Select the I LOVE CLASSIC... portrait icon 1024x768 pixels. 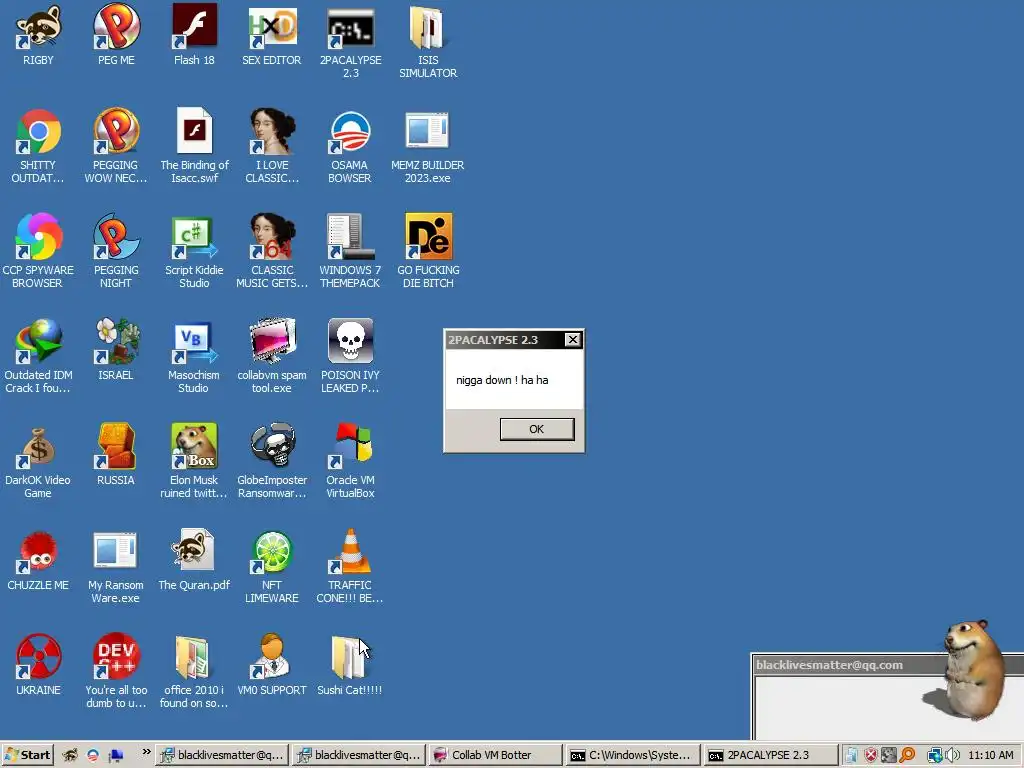[272, 147]
